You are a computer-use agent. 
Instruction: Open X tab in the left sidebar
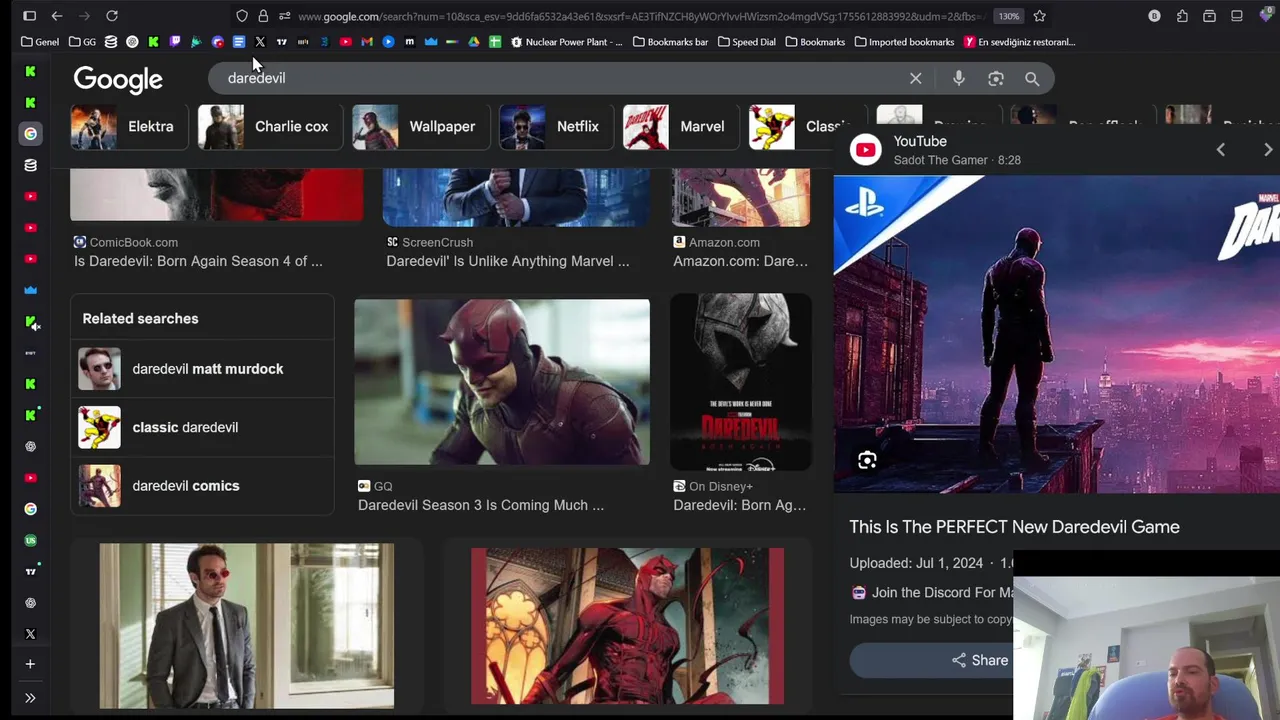coord(30,634)
